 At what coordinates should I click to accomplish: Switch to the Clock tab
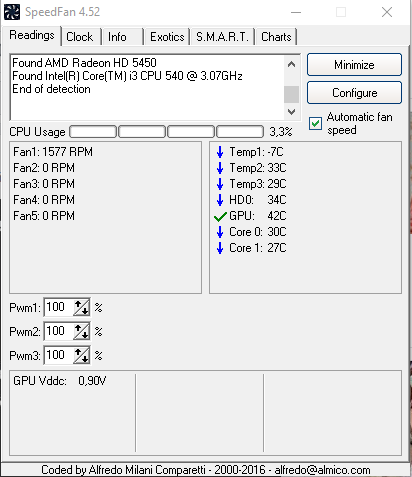pos(80,37)
